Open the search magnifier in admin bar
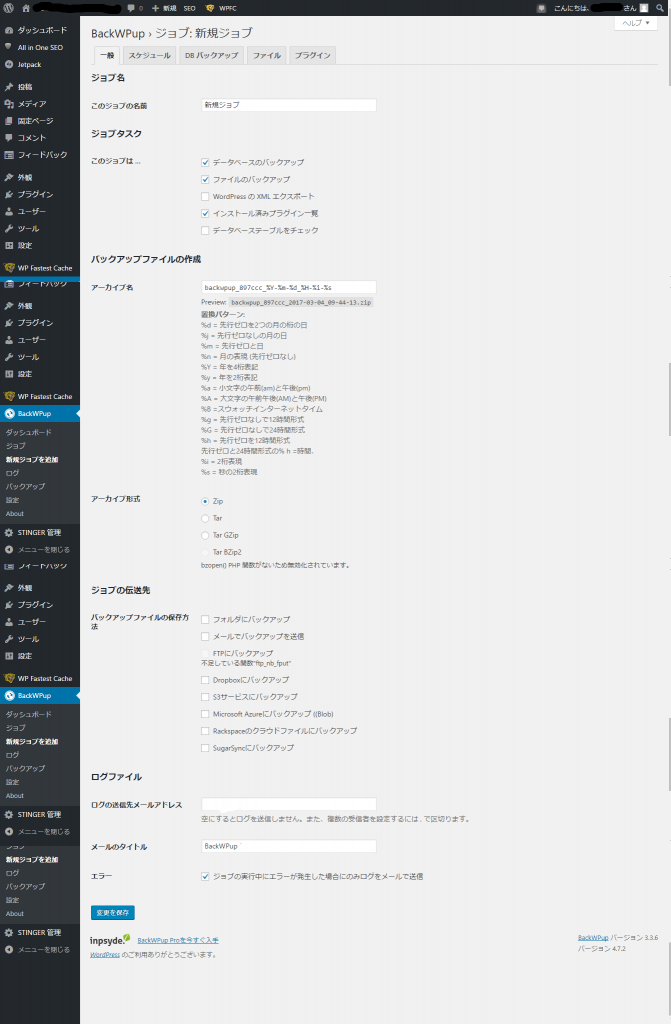The height and width of the screenshot is (1024, 671). pos(660,8)
